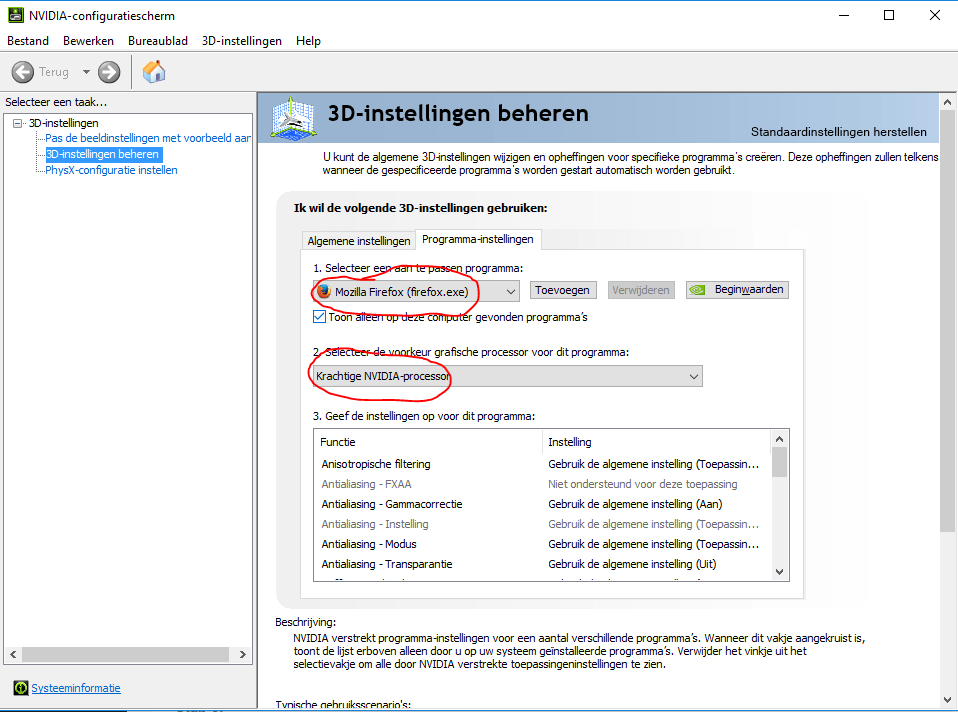The width and height of the screenshot is (958, 712).
Task: Open the Bewerken menu
Action: point(89,41)
